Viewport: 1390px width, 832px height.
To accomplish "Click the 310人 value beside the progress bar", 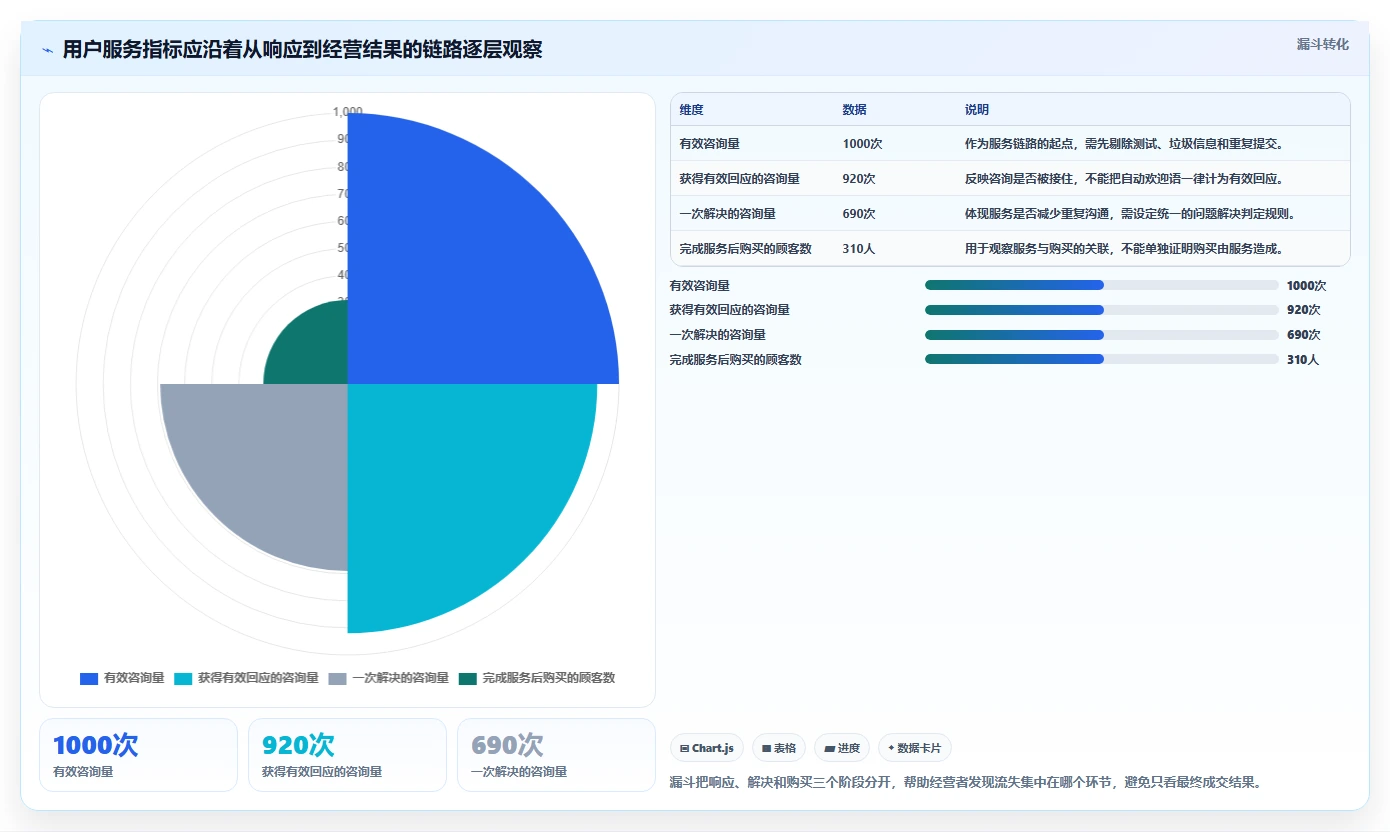I will [x=1303, y=360].
